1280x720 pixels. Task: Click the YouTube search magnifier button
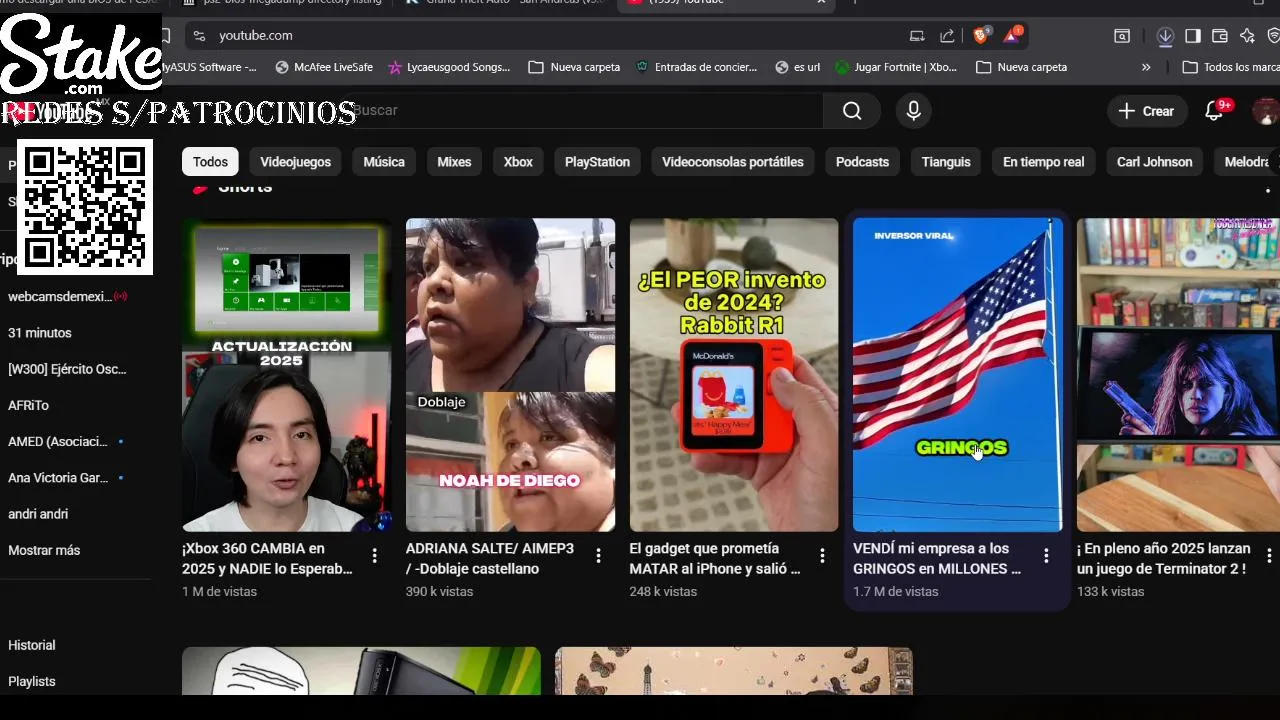coord(851,111)
